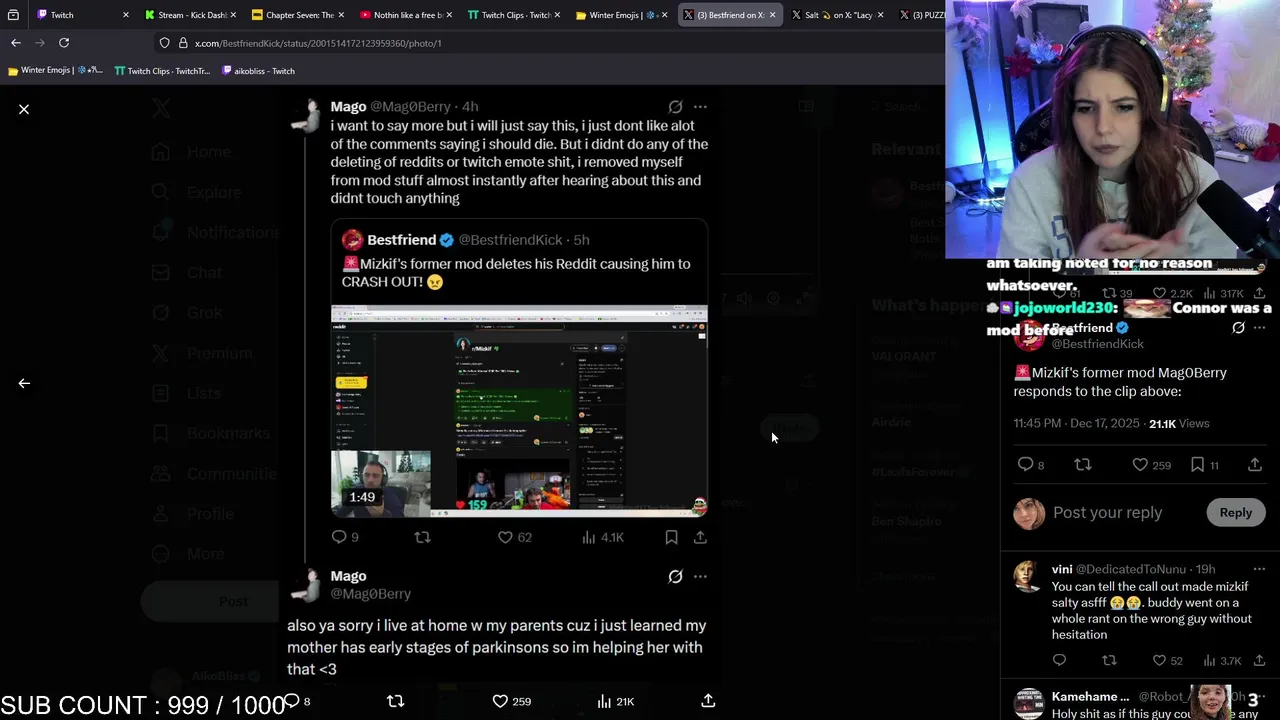The width and height of the screenshot is (1280, 720).
Task: Go to previous photo with left arrow
Action: pyautogui.click(x=24, y=383)
